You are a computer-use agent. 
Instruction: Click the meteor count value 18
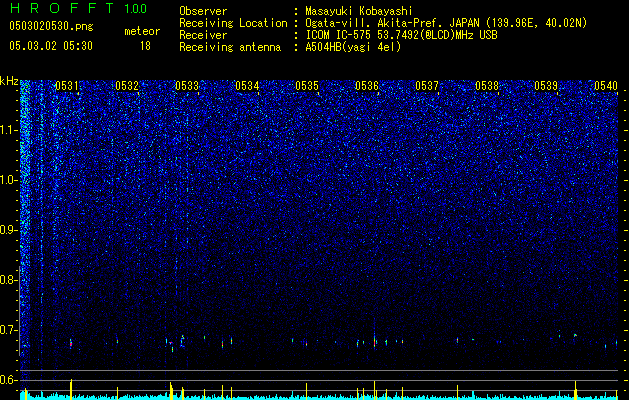click(145, 46)
